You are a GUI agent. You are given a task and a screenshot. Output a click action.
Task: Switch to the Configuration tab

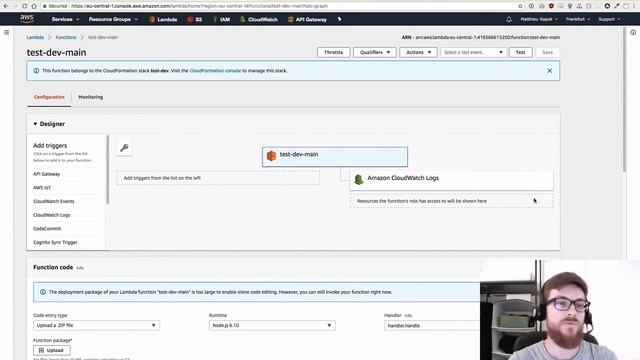pos(49,97)
